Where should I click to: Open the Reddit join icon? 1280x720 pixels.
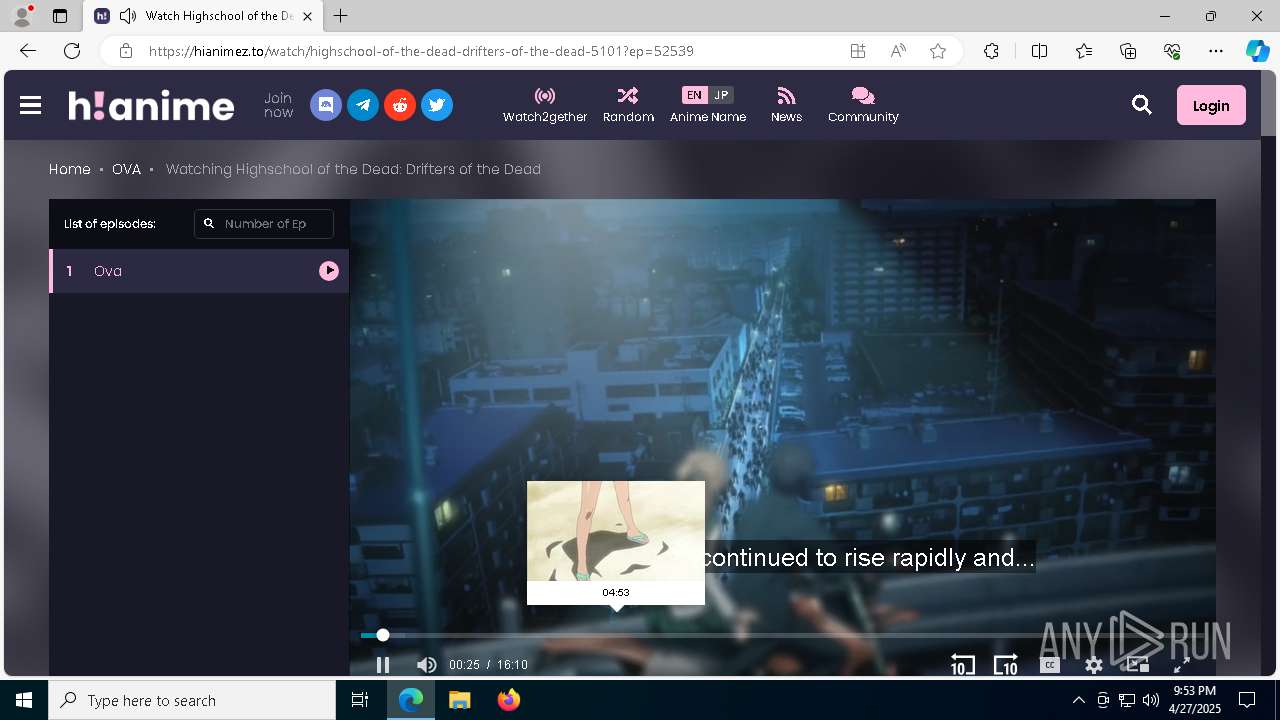tap(400, 105)
